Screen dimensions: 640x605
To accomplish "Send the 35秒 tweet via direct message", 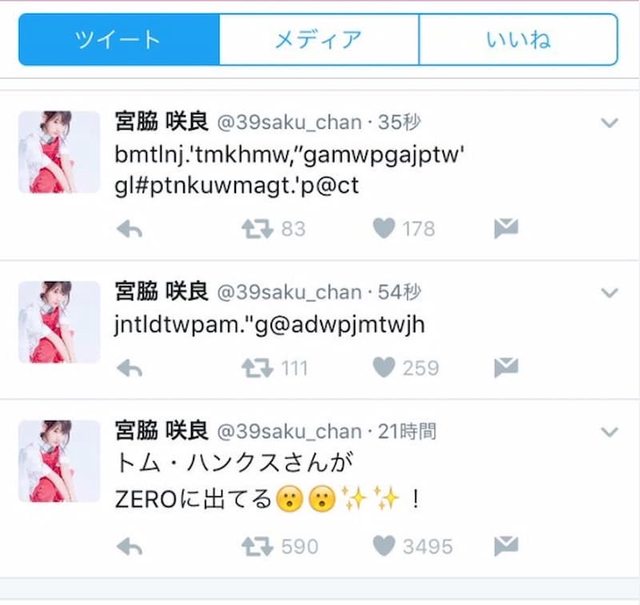I will click(x=506, y=228).
